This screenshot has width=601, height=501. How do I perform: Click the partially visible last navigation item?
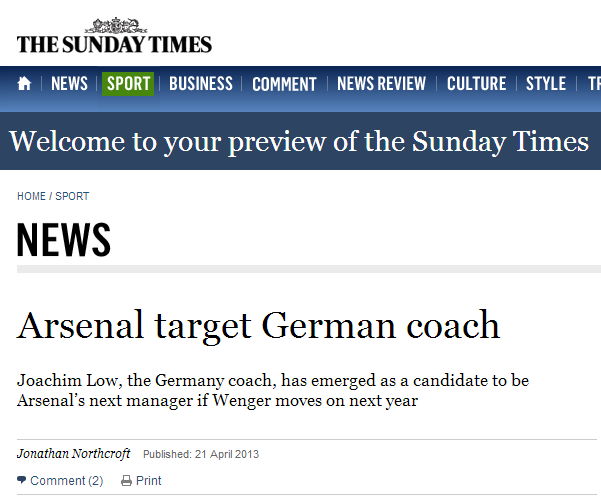593,84
